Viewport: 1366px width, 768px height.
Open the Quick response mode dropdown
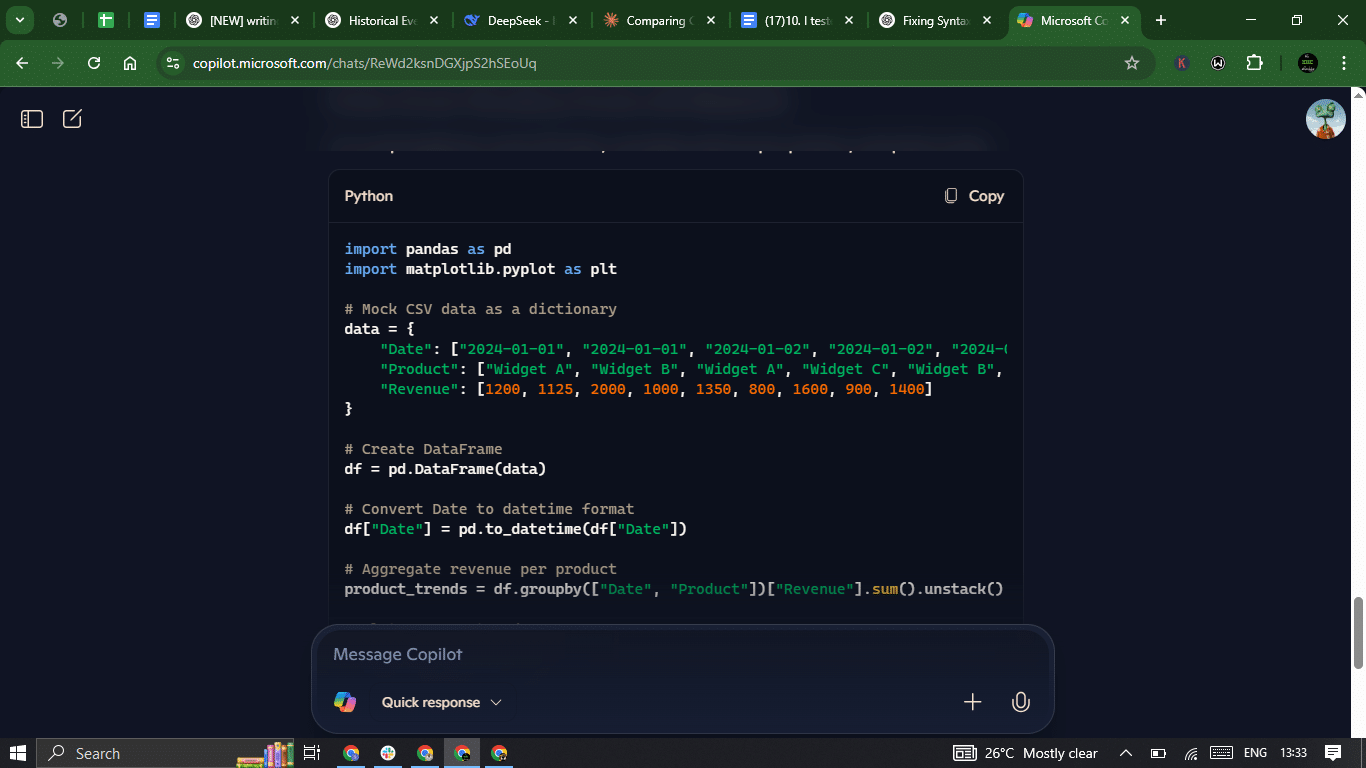pos(442,702)
